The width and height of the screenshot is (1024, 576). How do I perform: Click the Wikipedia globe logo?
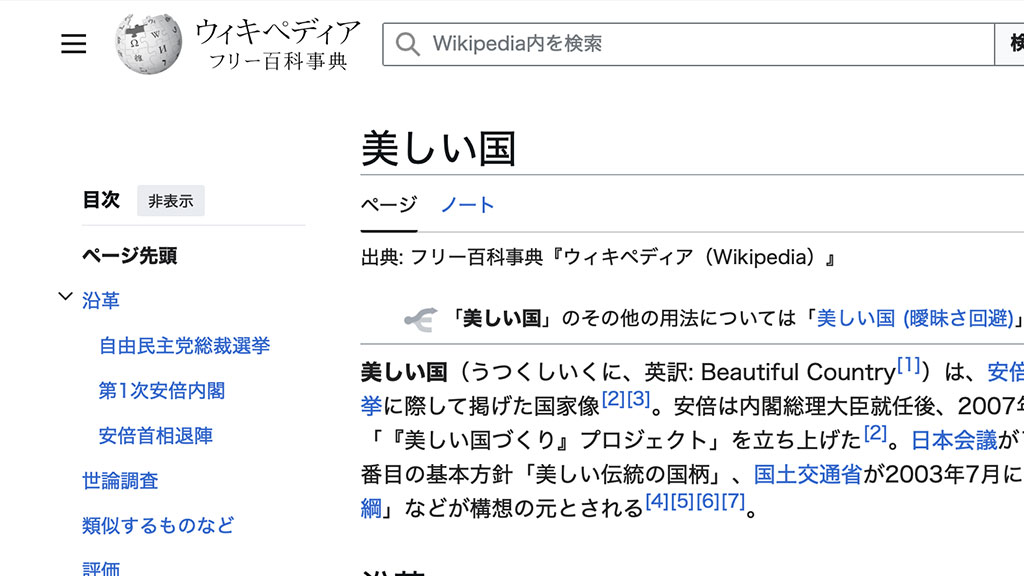pyautogui.click(x=148, y=44)
